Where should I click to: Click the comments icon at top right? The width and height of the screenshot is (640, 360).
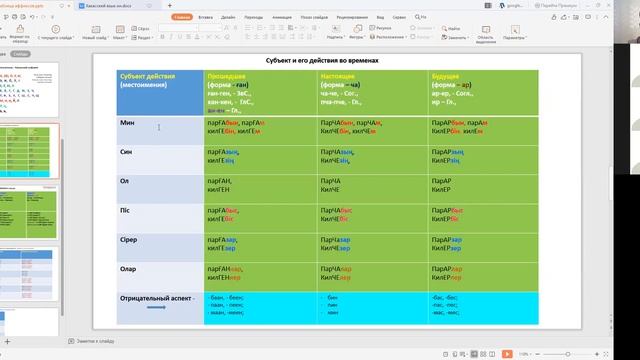click(x=588, y=17)
